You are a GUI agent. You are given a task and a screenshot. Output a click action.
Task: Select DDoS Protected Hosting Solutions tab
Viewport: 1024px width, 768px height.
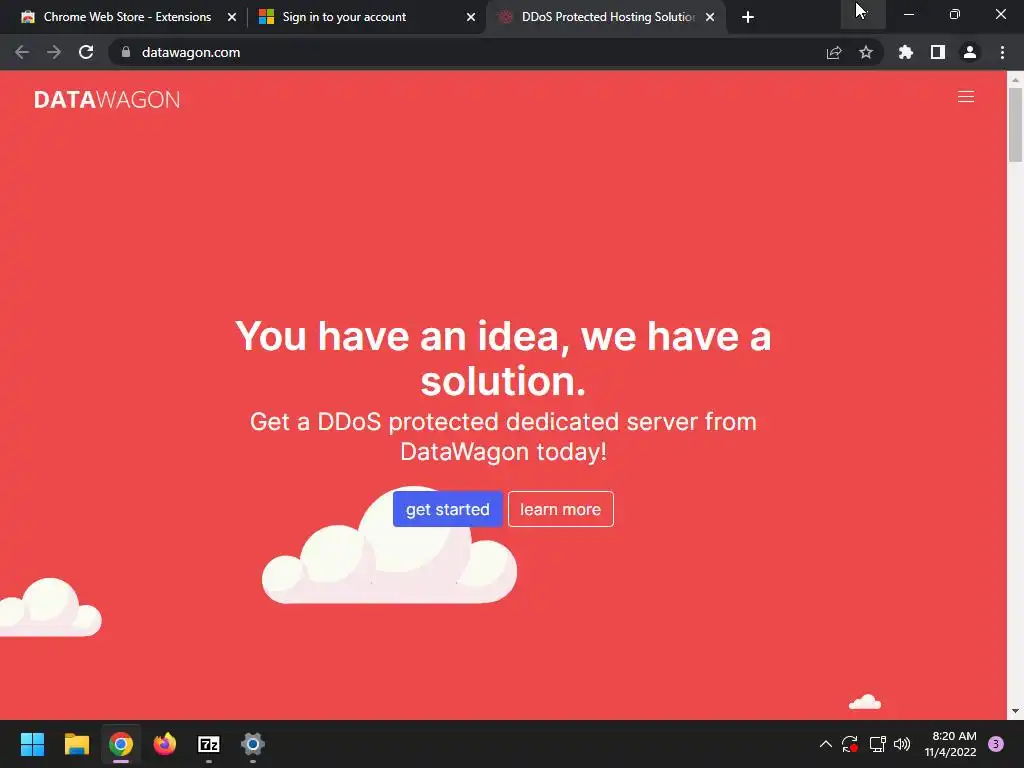(607, 17)
